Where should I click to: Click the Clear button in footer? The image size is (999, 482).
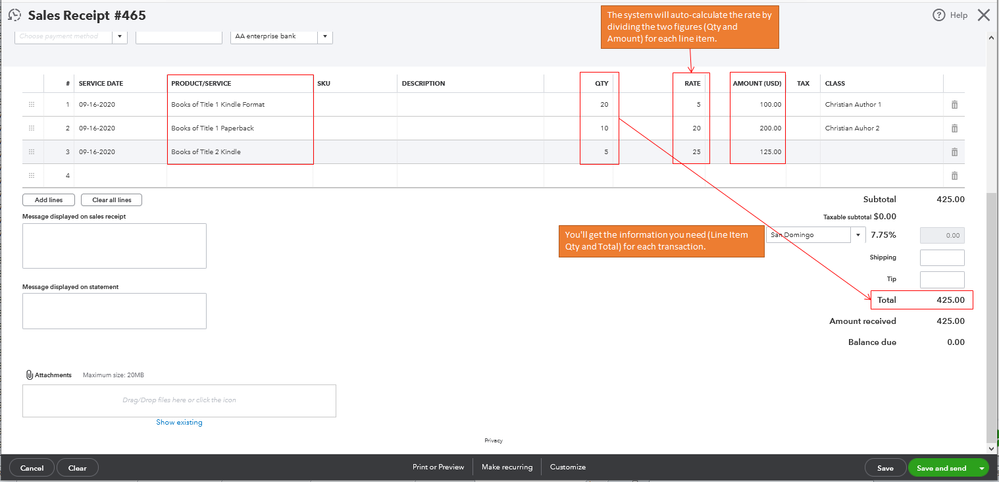click(77, 468)
